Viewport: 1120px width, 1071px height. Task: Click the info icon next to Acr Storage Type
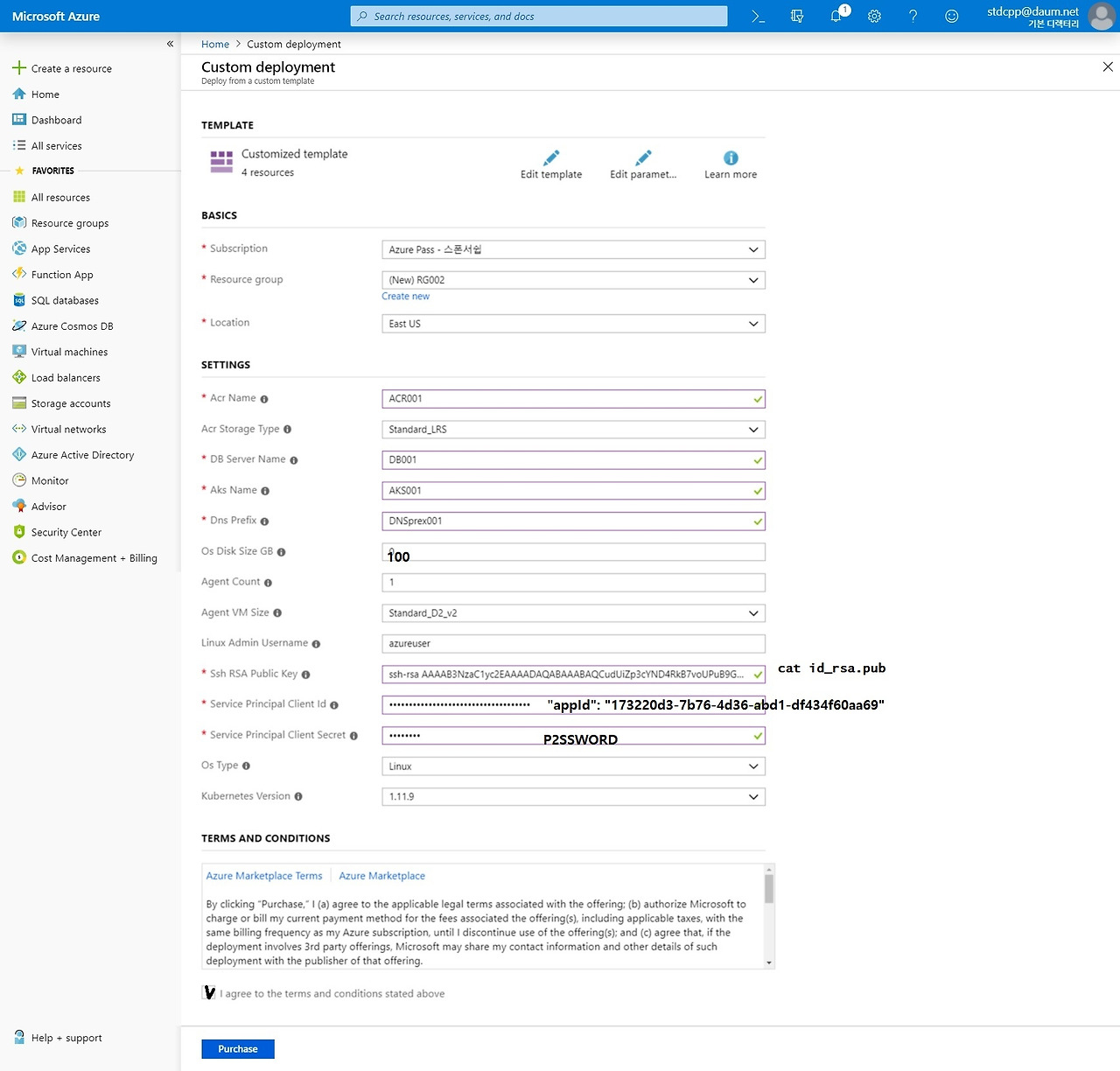click(x=287, y=430)
